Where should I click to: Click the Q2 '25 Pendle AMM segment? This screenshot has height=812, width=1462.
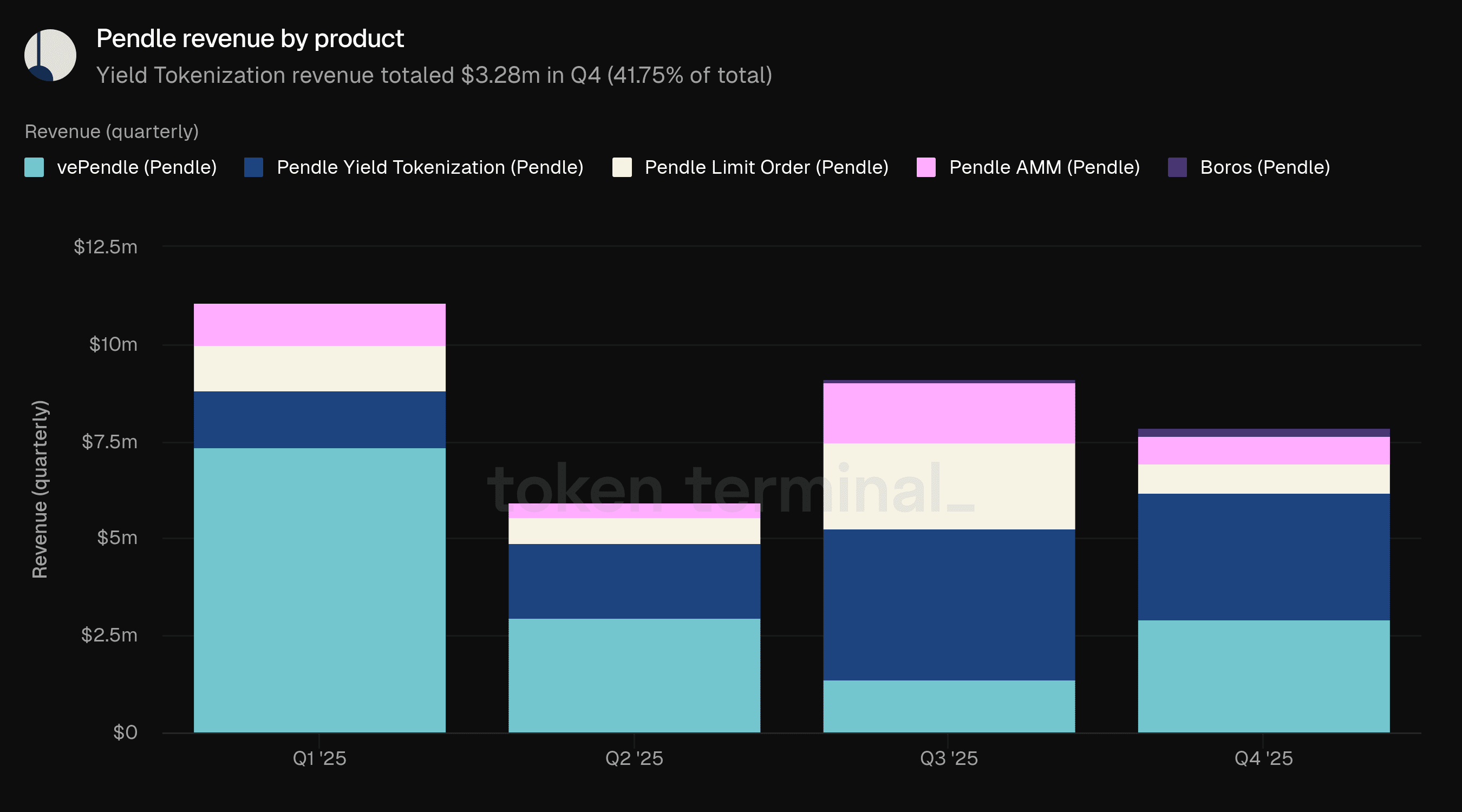pos(634,510)
